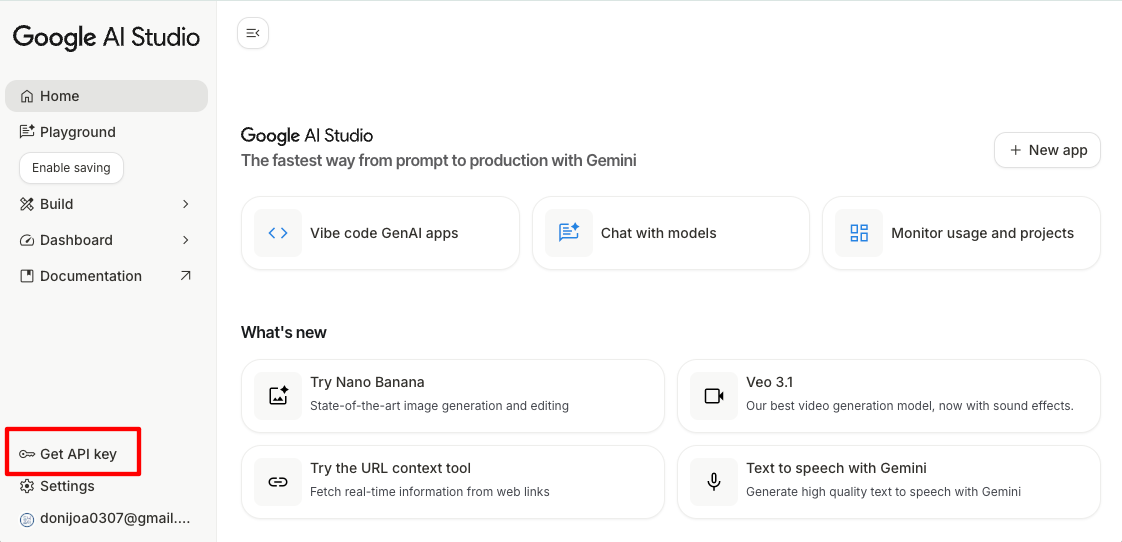1122x542 pixels.
Task: Open the Home menu item
Action: 107,96
